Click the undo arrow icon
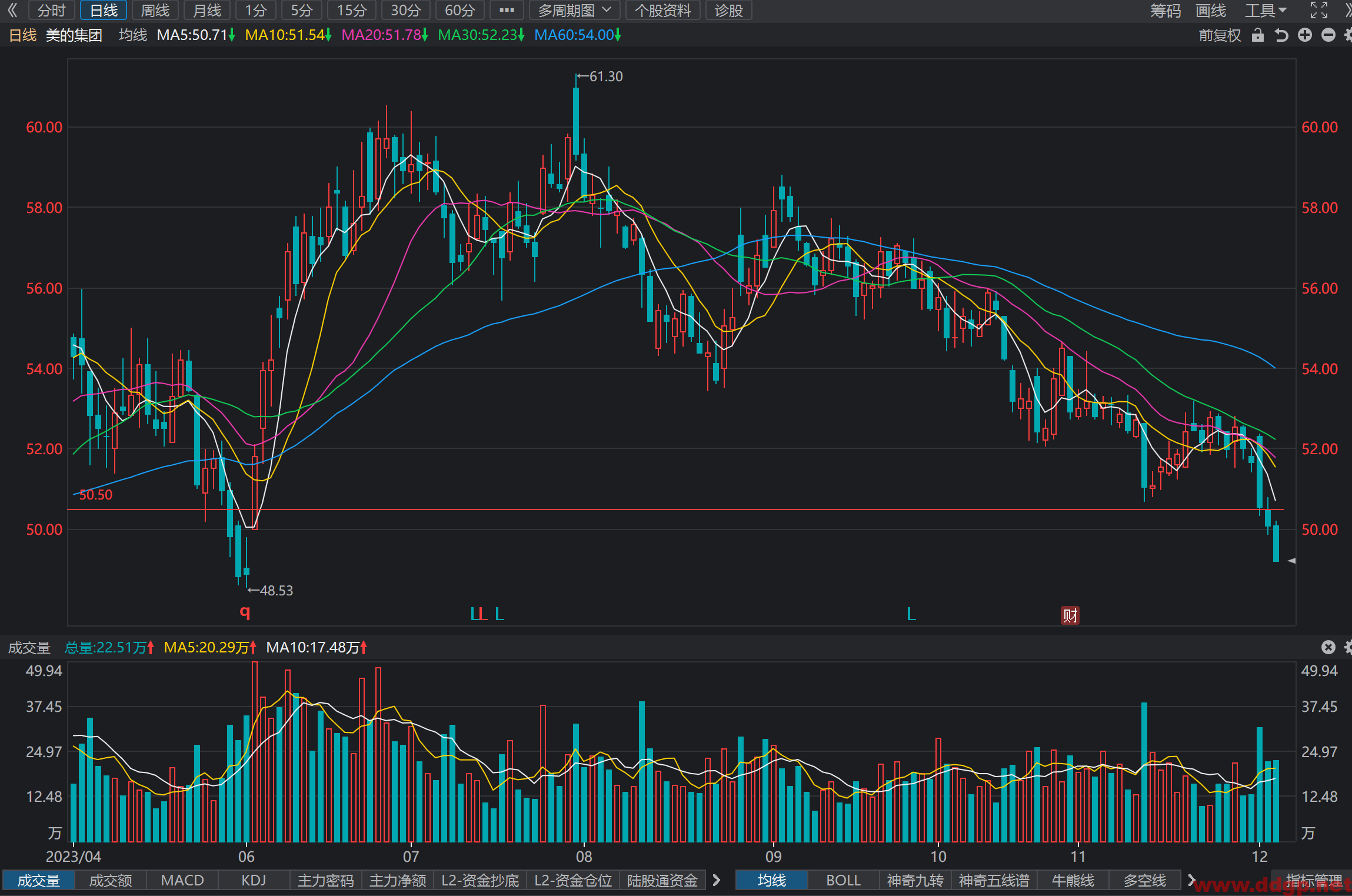 click(x=1281, y=35)
